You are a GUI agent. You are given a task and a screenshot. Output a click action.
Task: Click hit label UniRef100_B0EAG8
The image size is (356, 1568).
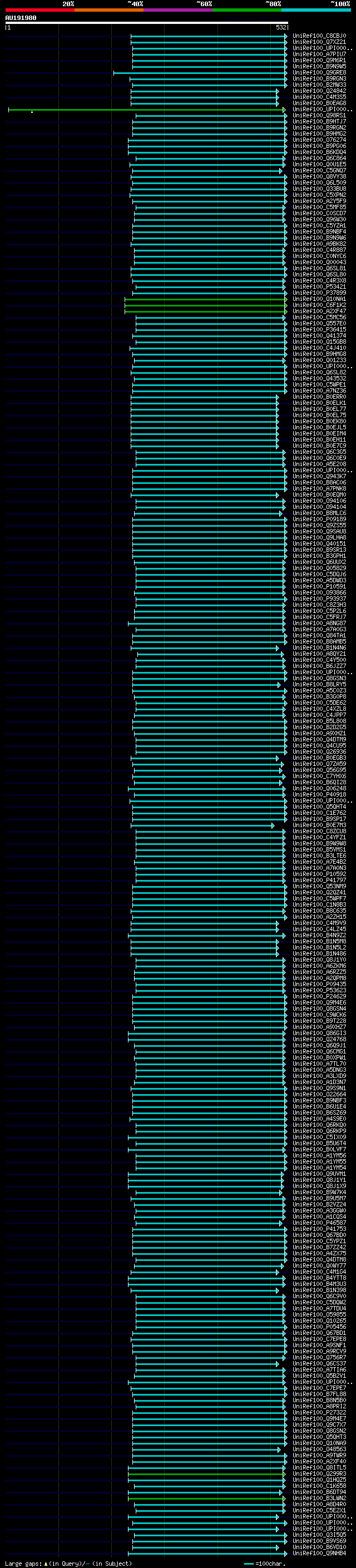(x=319, y=103)
